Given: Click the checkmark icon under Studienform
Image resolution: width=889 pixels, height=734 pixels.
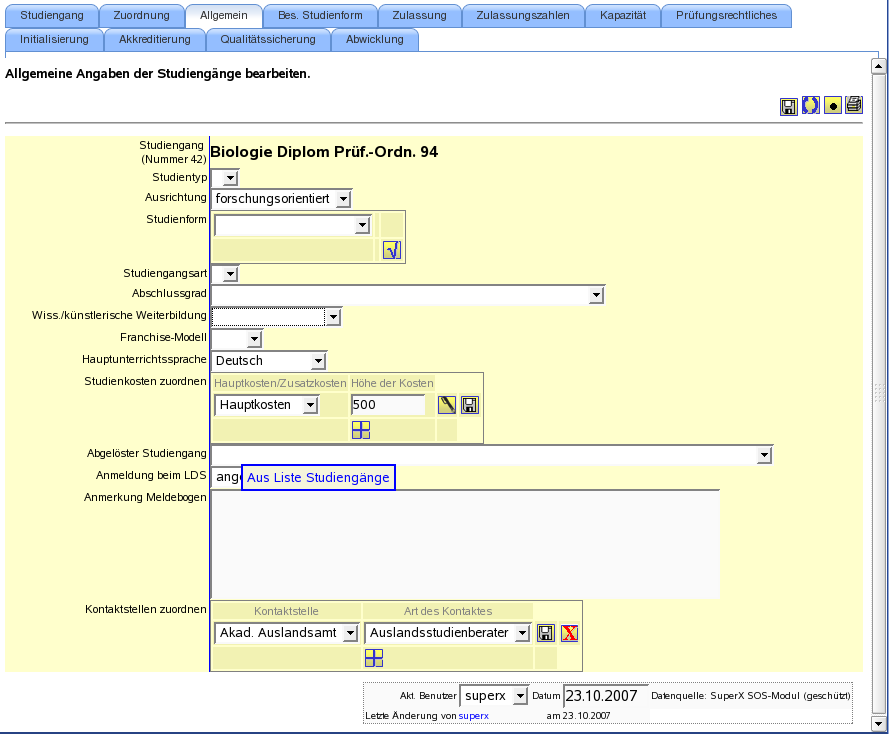Looking at the screenshot, I should (x=392, y=250).
